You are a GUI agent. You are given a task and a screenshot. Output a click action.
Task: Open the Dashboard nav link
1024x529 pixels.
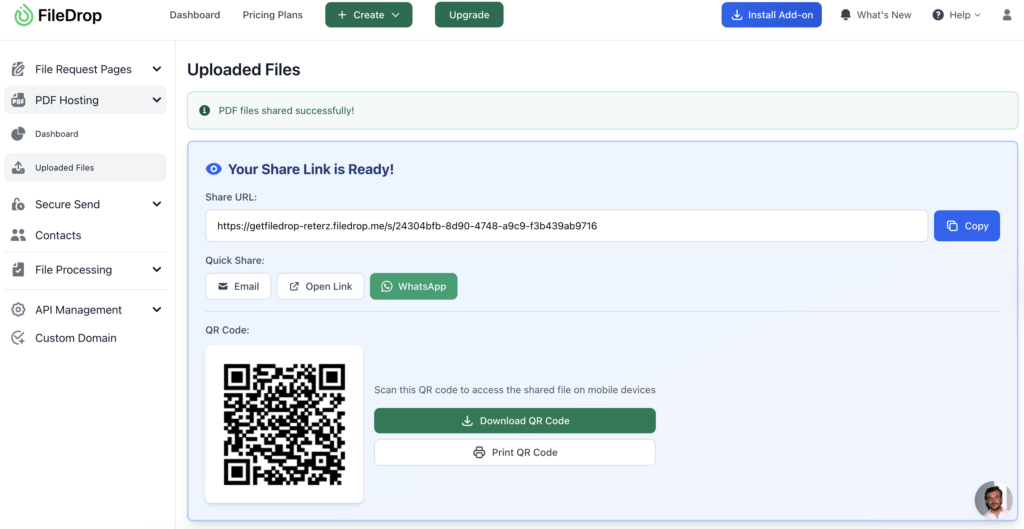click(x=195, y=15)
